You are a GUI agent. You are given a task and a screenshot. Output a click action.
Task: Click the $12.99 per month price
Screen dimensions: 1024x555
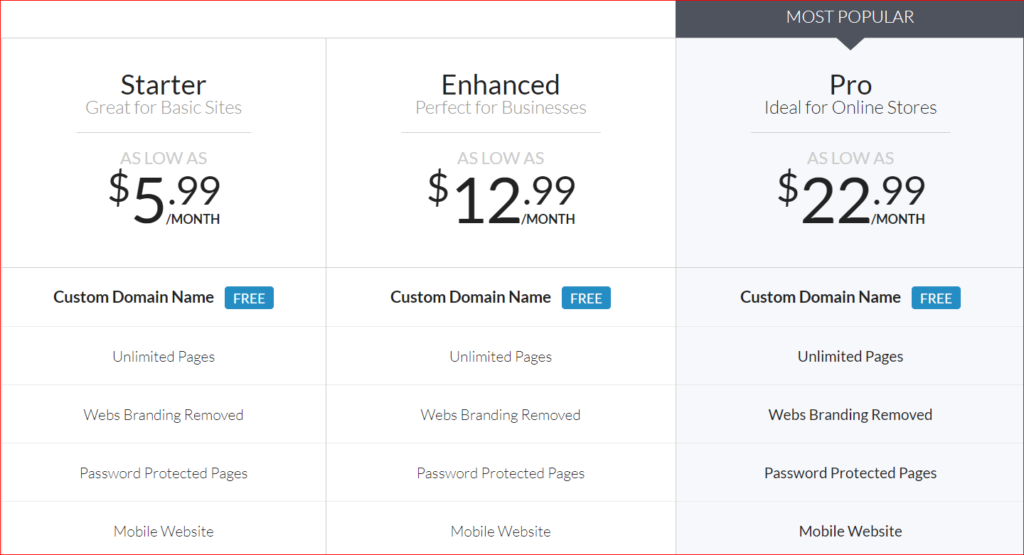coord(501,199)
